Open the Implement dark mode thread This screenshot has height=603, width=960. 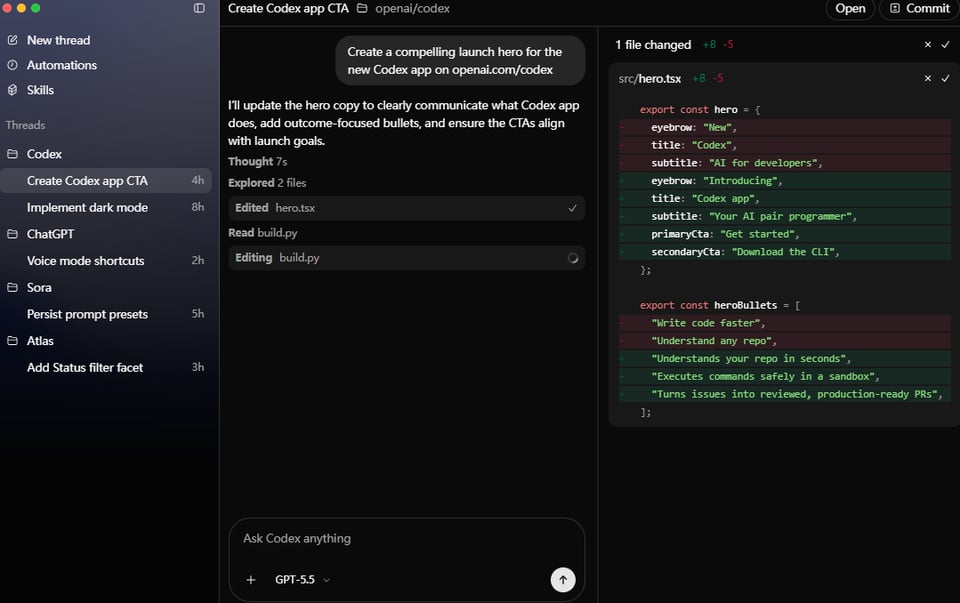[x=106, y=208]
